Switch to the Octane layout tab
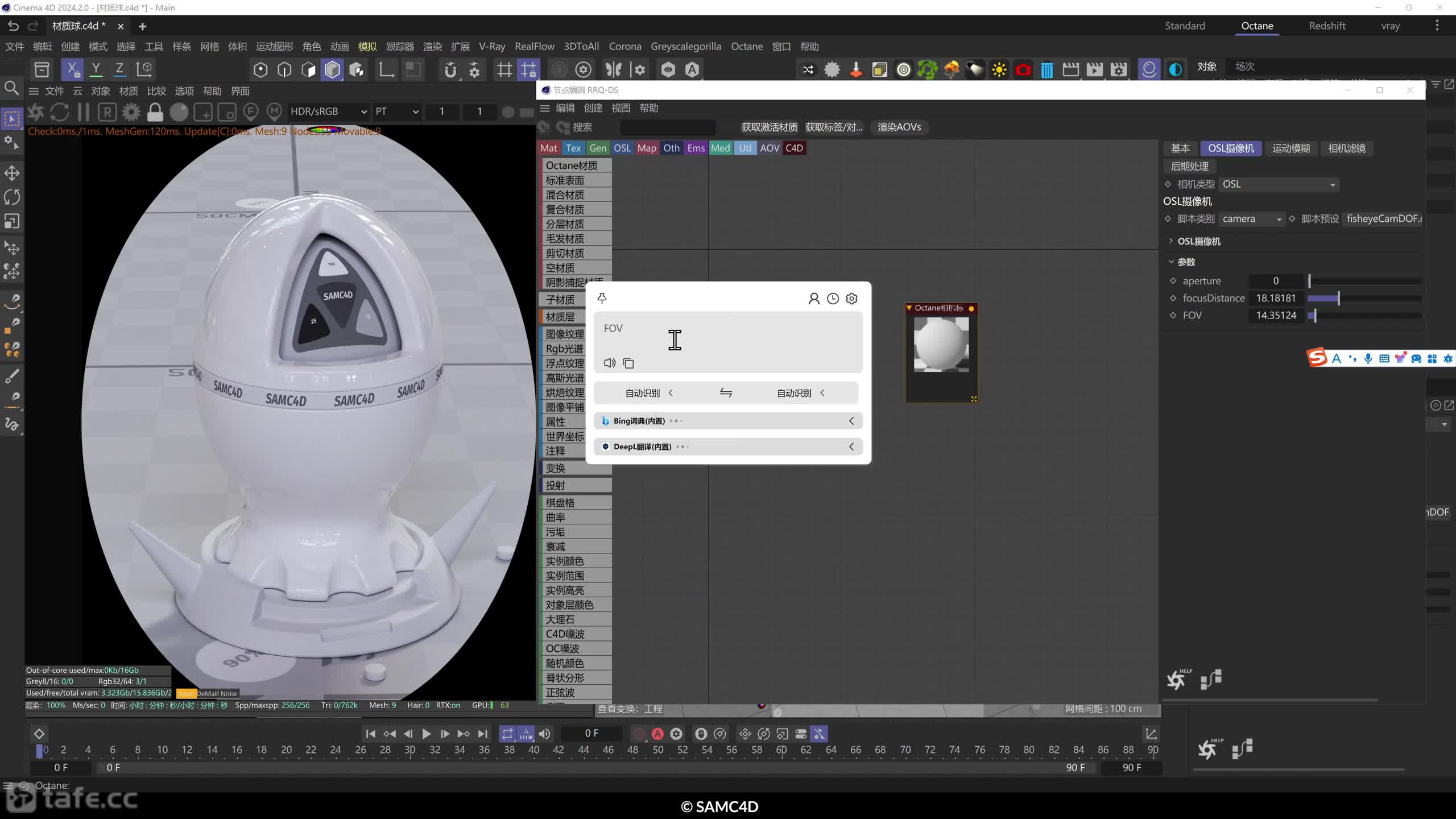1456x819 pixels. (x=1257, y=26)
